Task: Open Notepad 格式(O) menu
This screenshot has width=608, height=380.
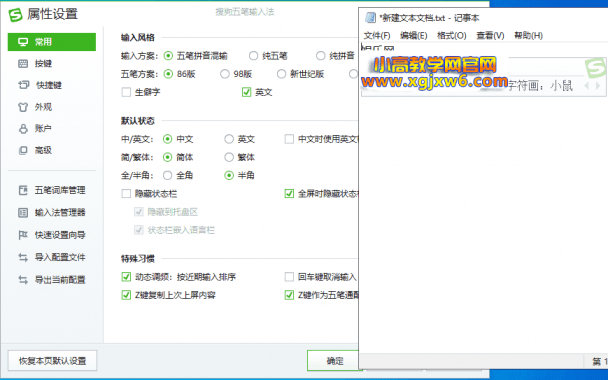Action: [x=451, y=36]
